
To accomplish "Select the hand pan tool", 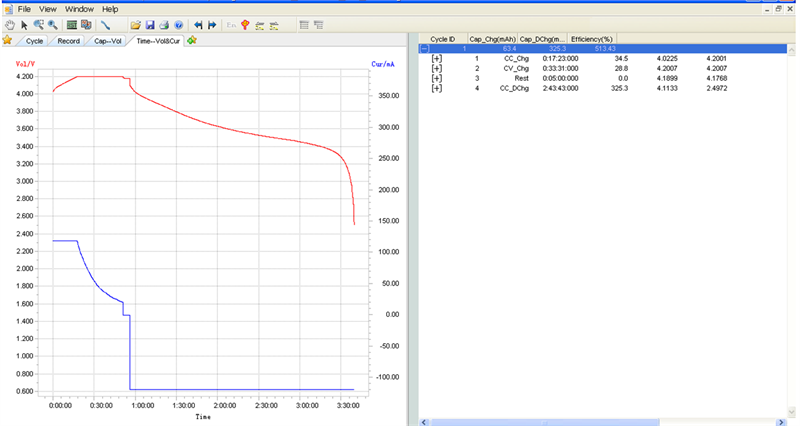I will [x=10, y=24].
